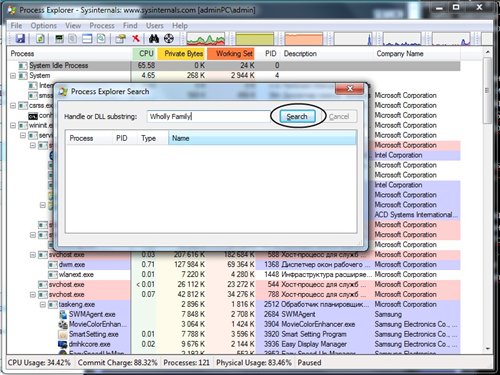Screen dimensions: 500x375
Task: Click the SWMAgent.exe process icon
Action: pos(63,314)
